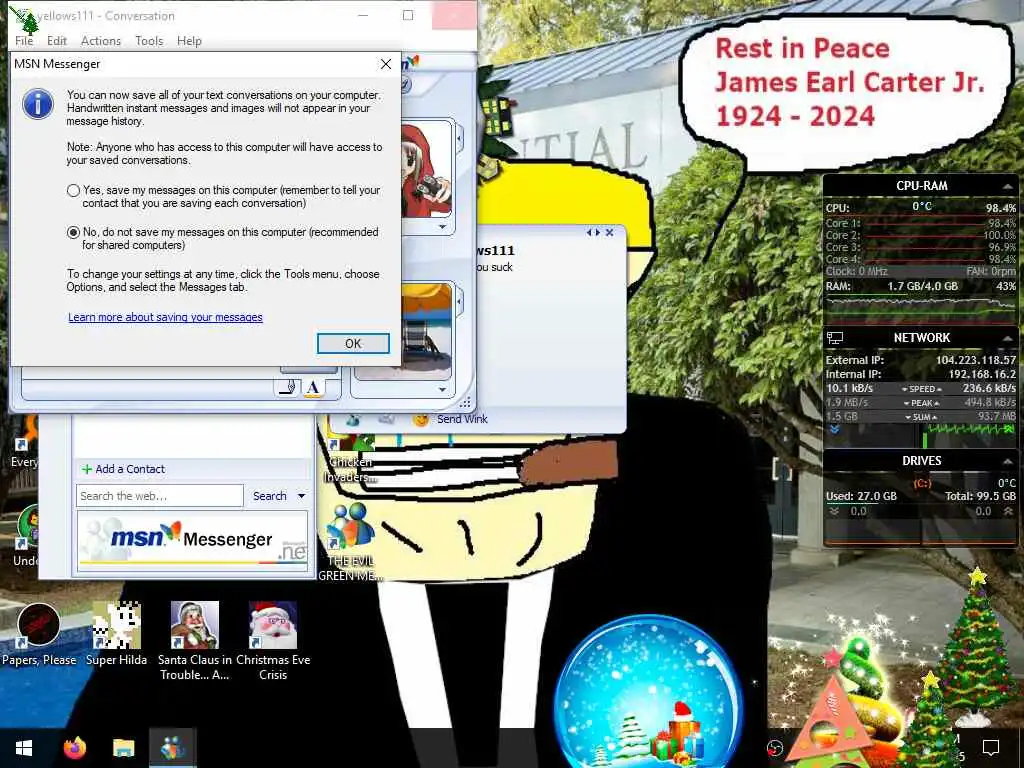This screenshot has height=768, width=1024.
Task: Collapse the DRIVES widget section
Action: pos(1006,461)
